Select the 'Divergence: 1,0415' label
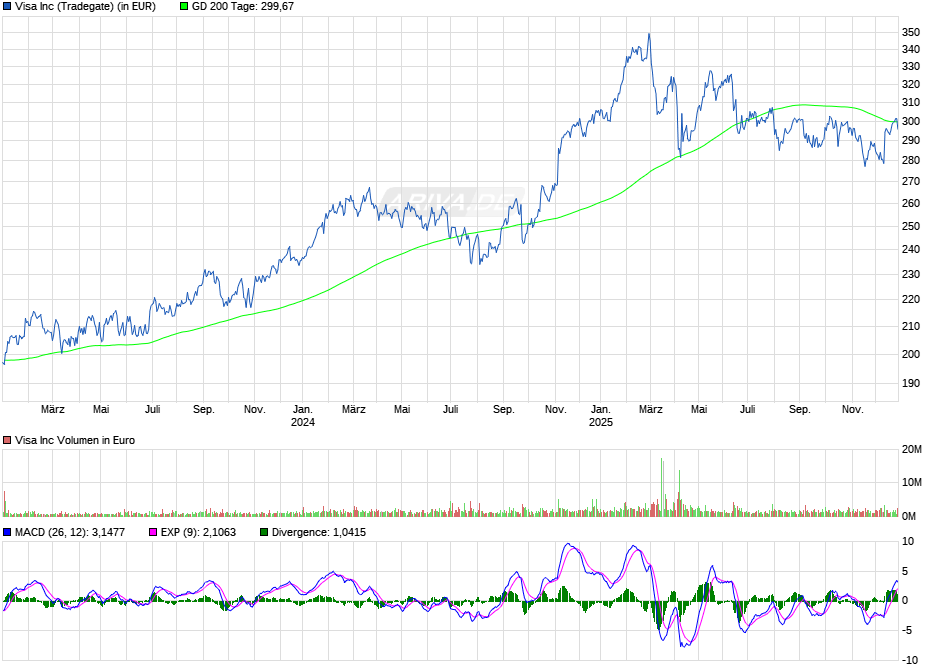940x670 pixels. (x=319, y=532)
